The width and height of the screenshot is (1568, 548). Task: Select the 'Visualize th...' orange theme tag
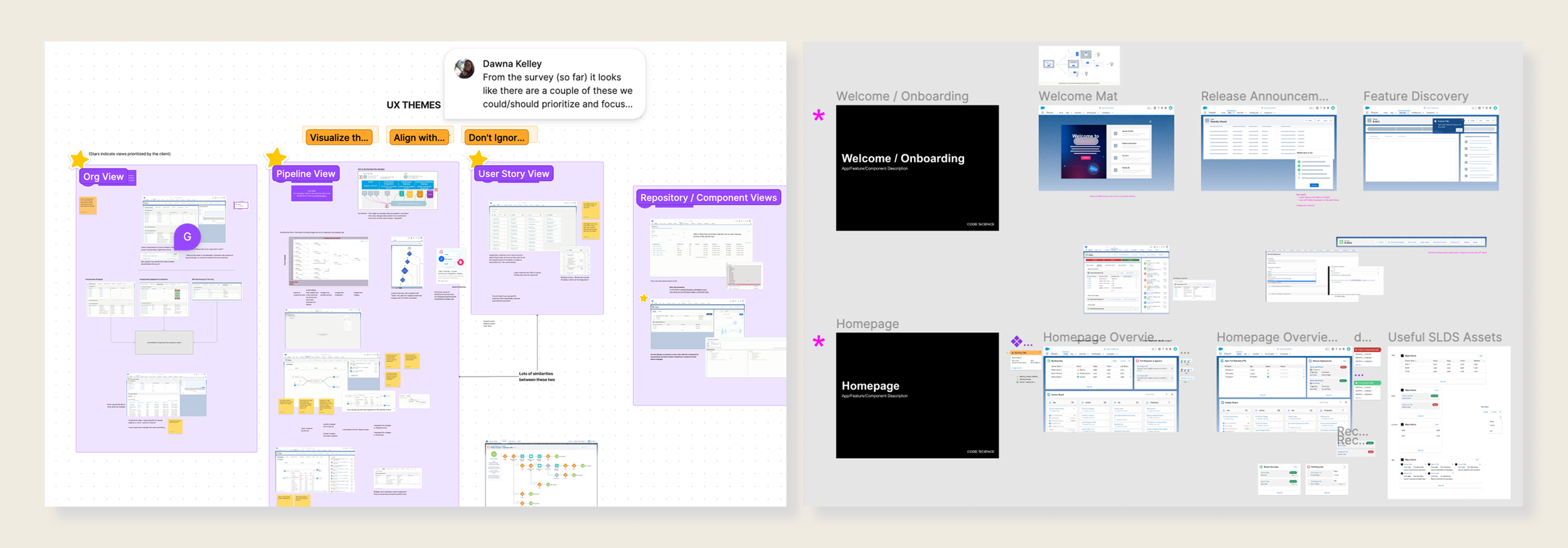[339, 137]
